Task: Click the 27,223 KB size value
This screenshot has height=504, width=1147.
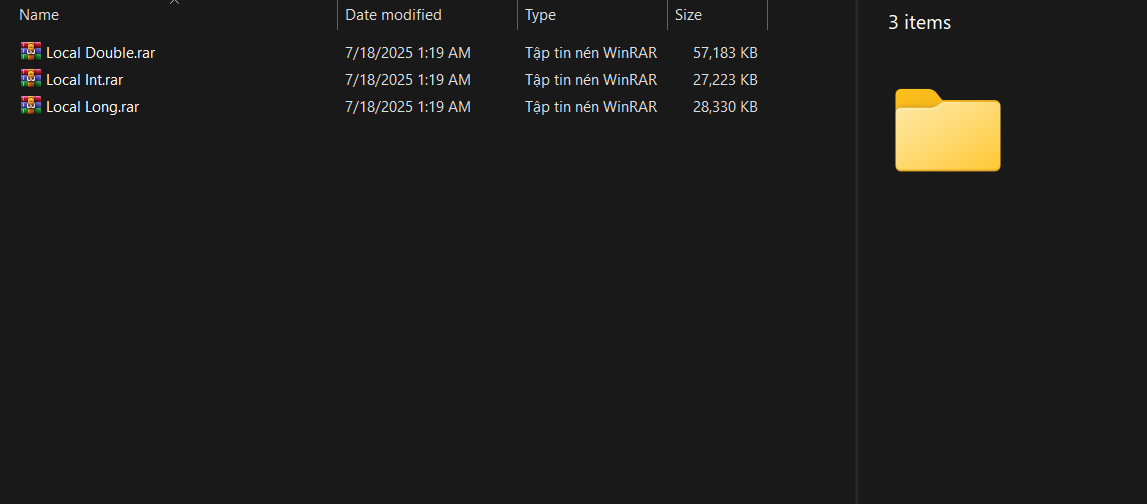Action: [x=725, y=79]
